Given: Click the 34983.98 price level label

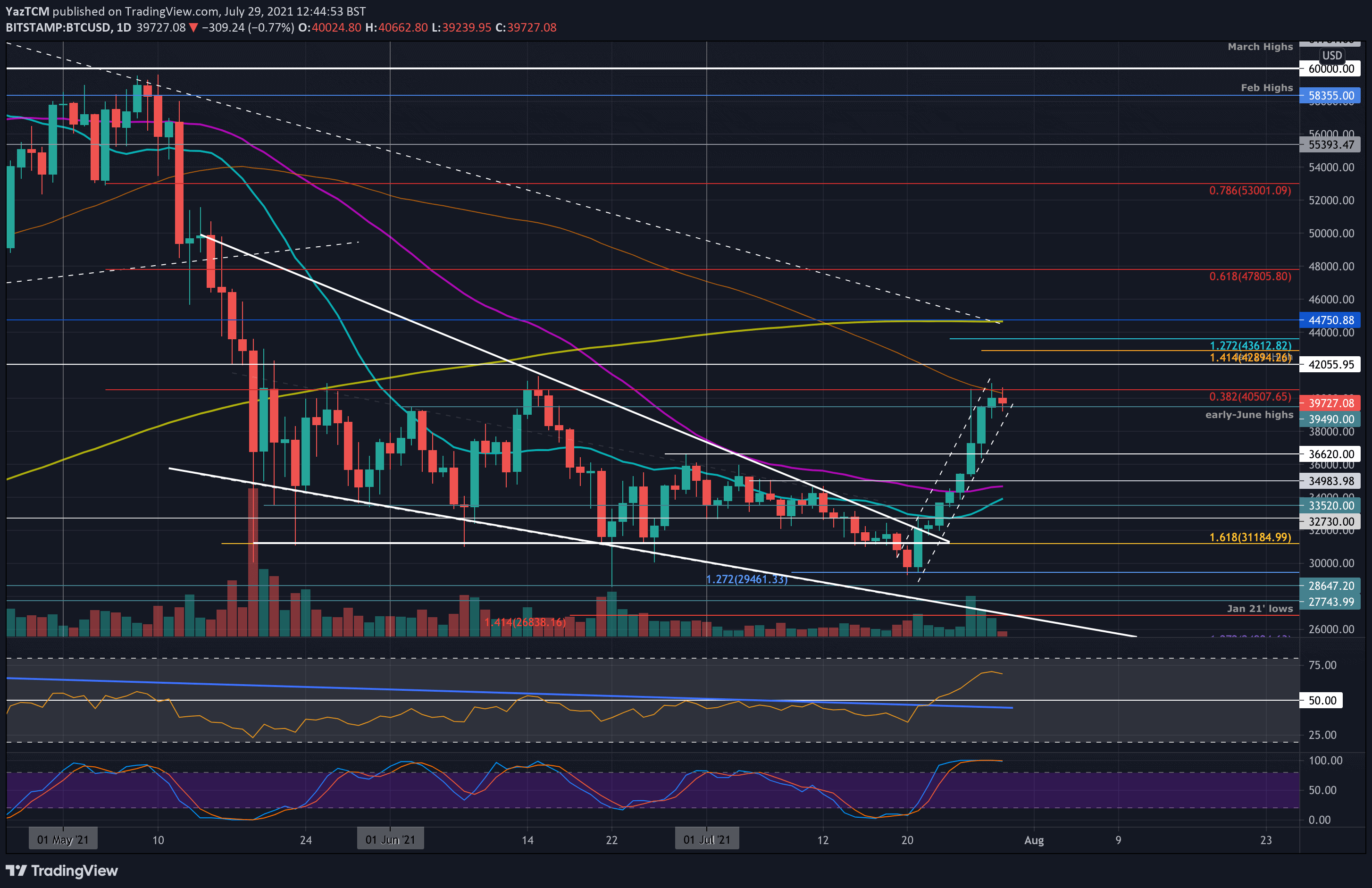Looking at the screenshot, I should coord(1330,480).
